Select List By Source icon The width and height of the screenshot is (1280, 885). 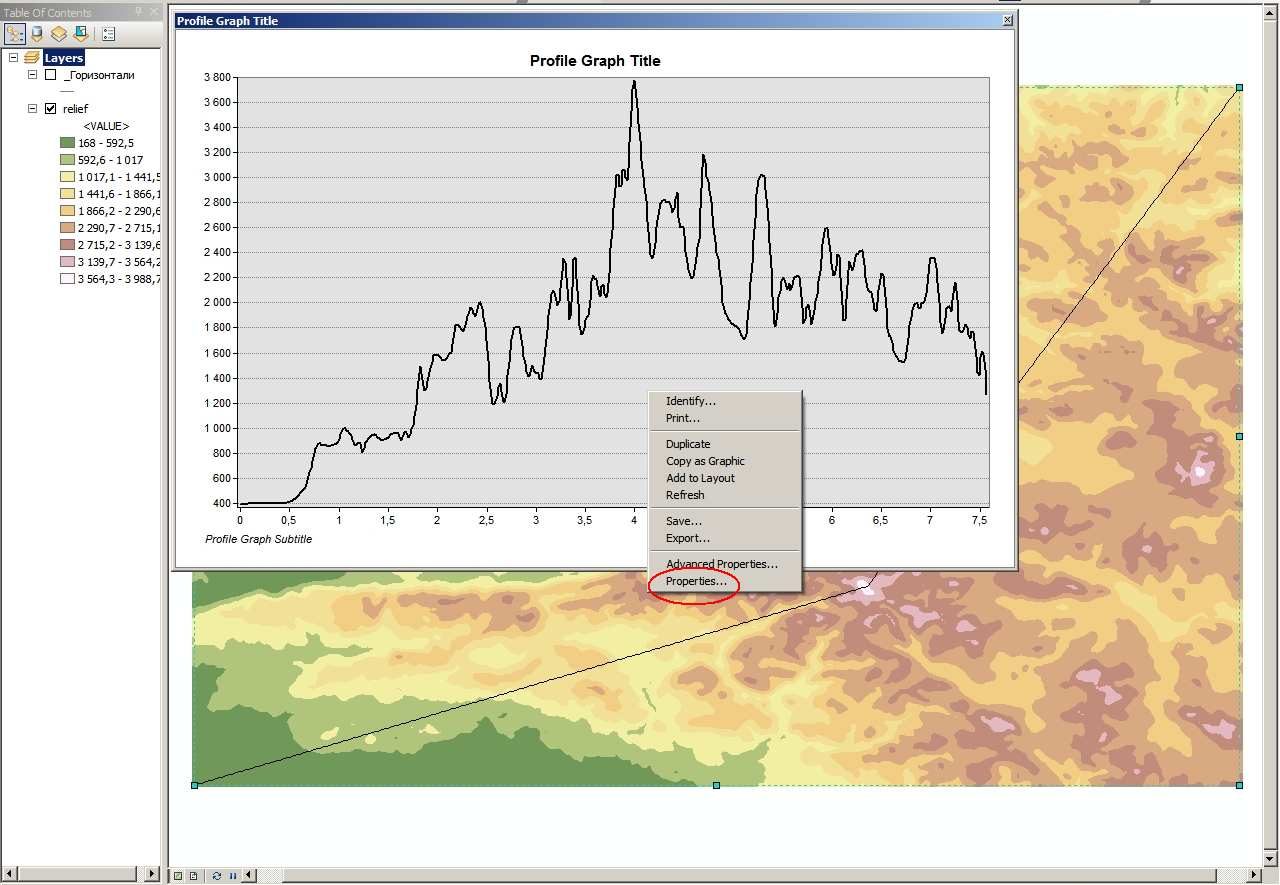point(37,33)
